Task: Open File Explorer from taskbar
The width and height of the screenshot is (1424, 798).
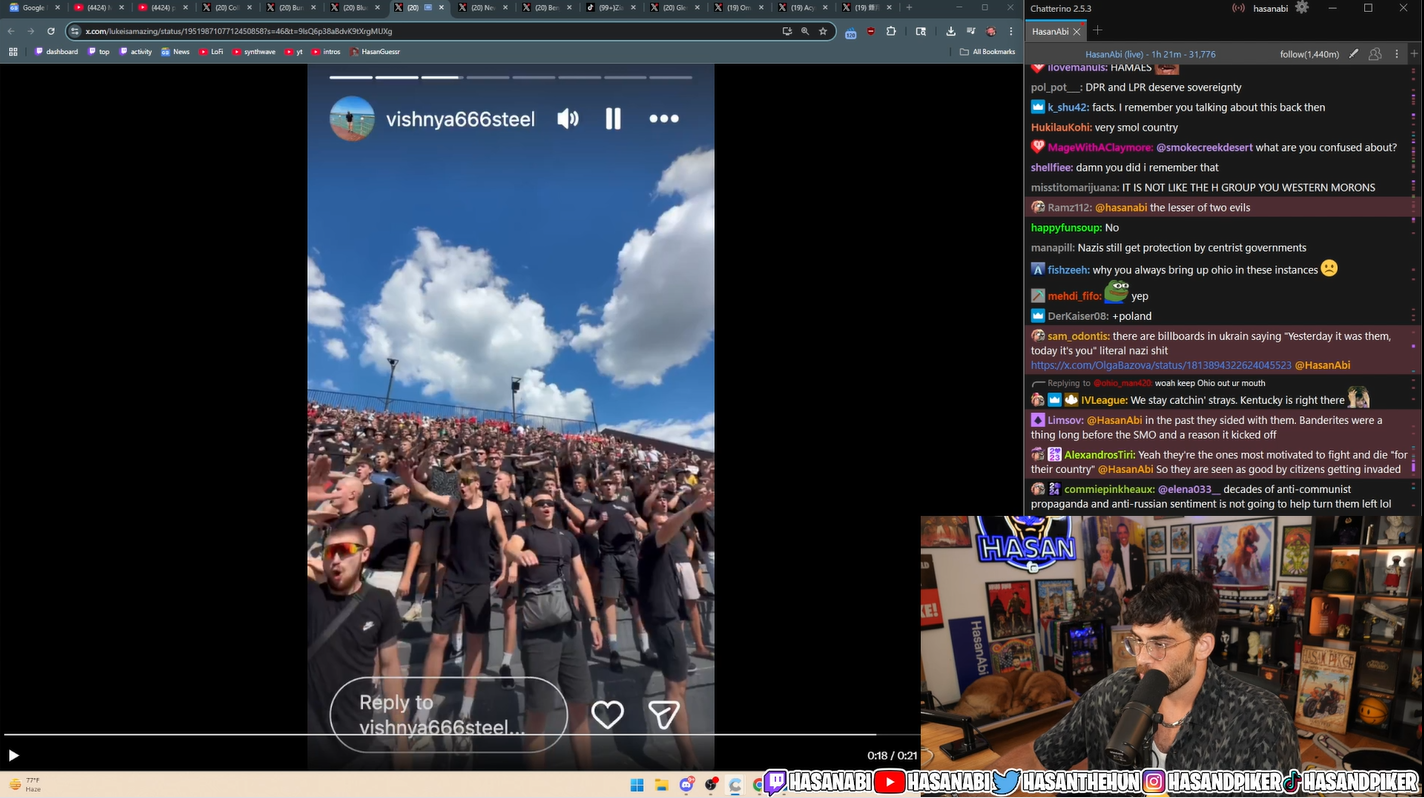Action: point(661,785)
